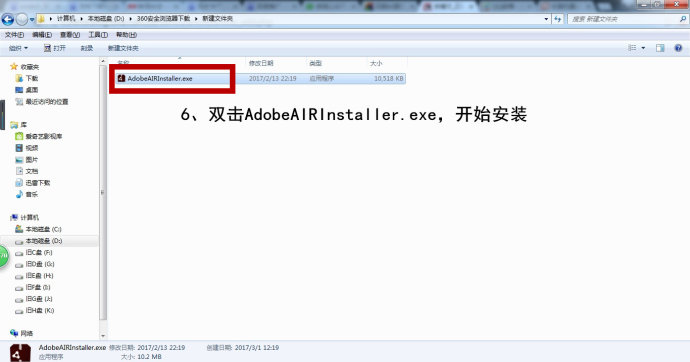Screen dimensions: 690x362
Task: Go back with the blue Back arrow
Action: tap(7, 19)
